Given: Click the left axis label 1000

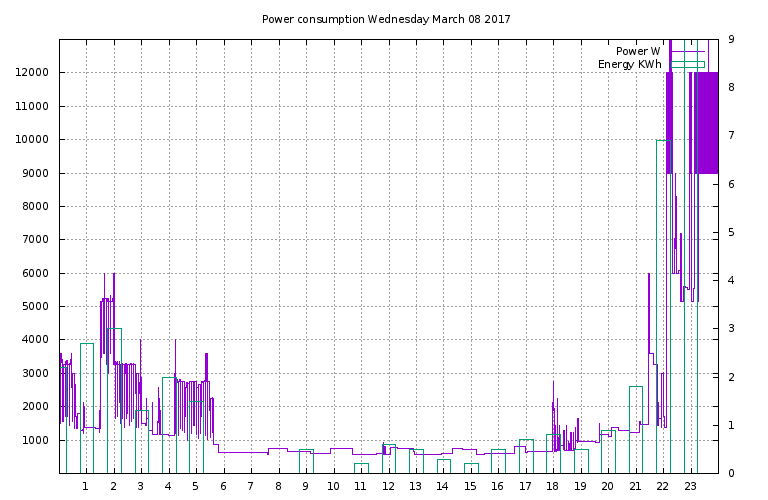Looking at the screenshot, I should click(x=35, y=440).
